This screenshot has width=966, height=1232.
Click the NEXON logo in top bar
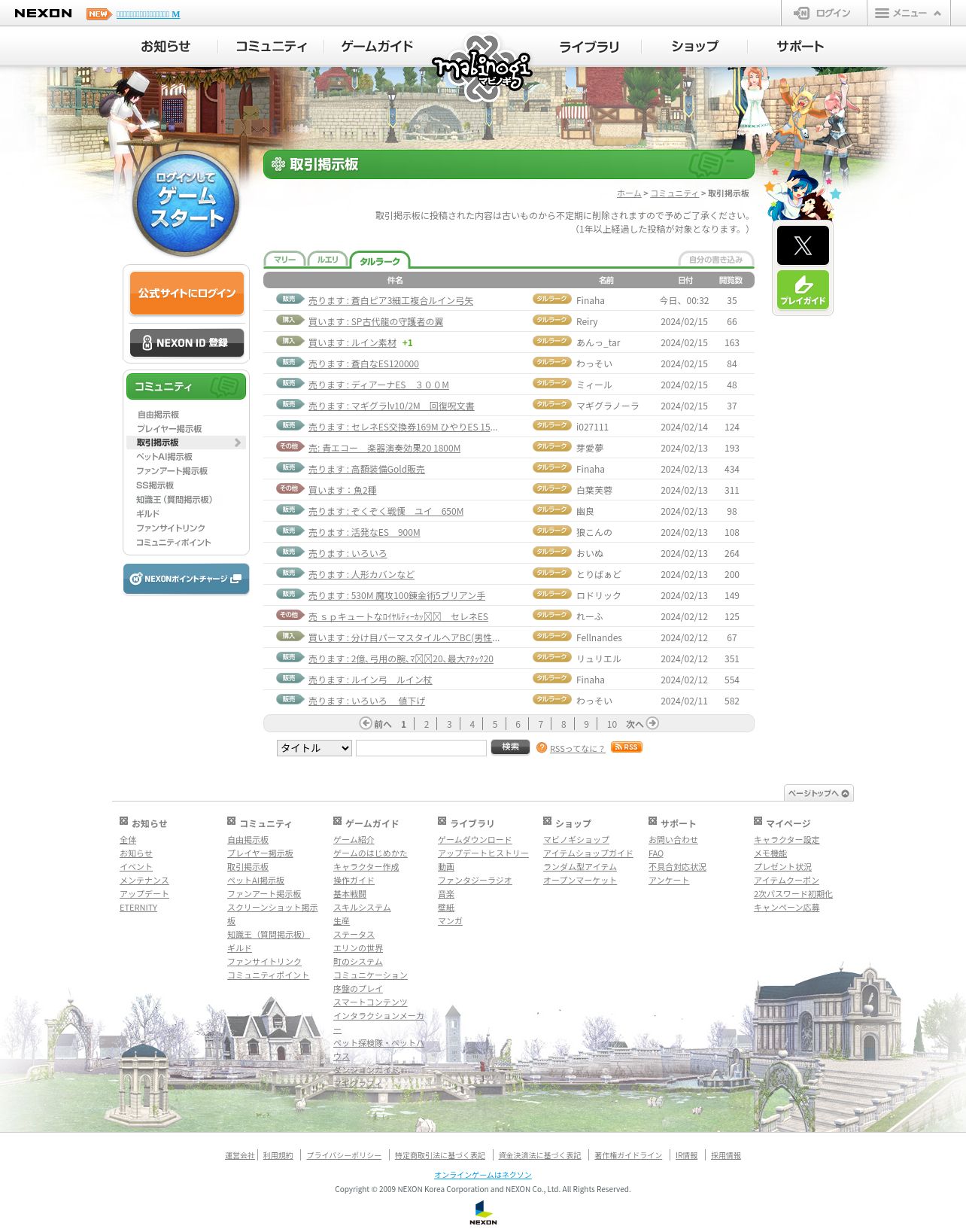(x=44, y=14)
